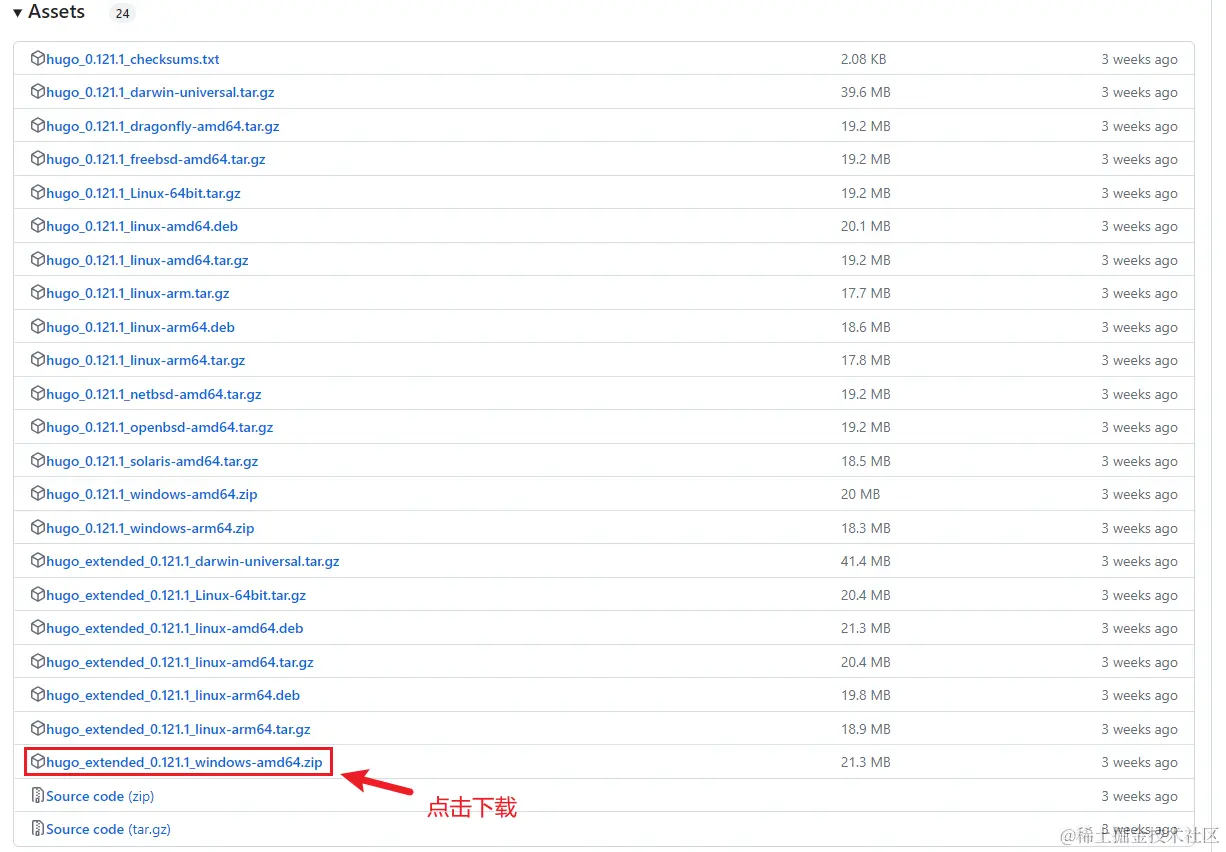
Task: Click the 39.6 MB file size value
Action: point(865,92)
